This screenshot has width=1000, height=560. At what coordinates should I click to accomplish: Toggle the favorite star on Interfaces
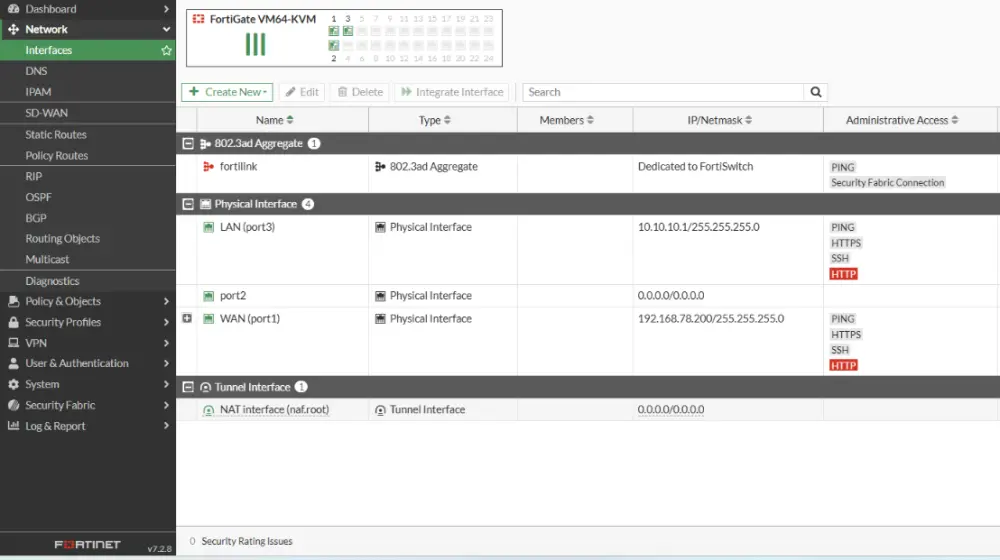166,50
